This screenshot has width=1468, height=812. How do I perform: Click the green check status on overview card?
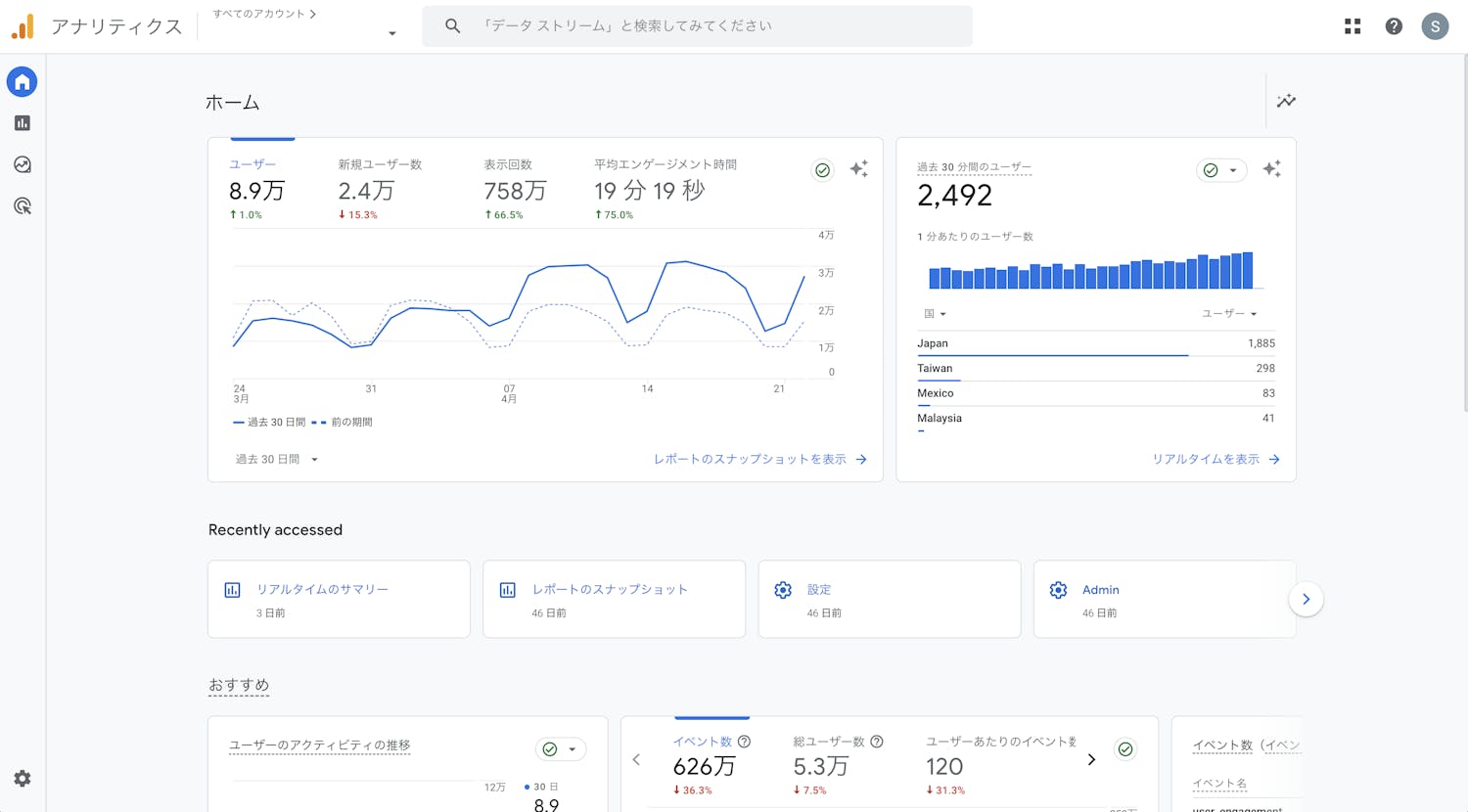(x=823, y=170)
